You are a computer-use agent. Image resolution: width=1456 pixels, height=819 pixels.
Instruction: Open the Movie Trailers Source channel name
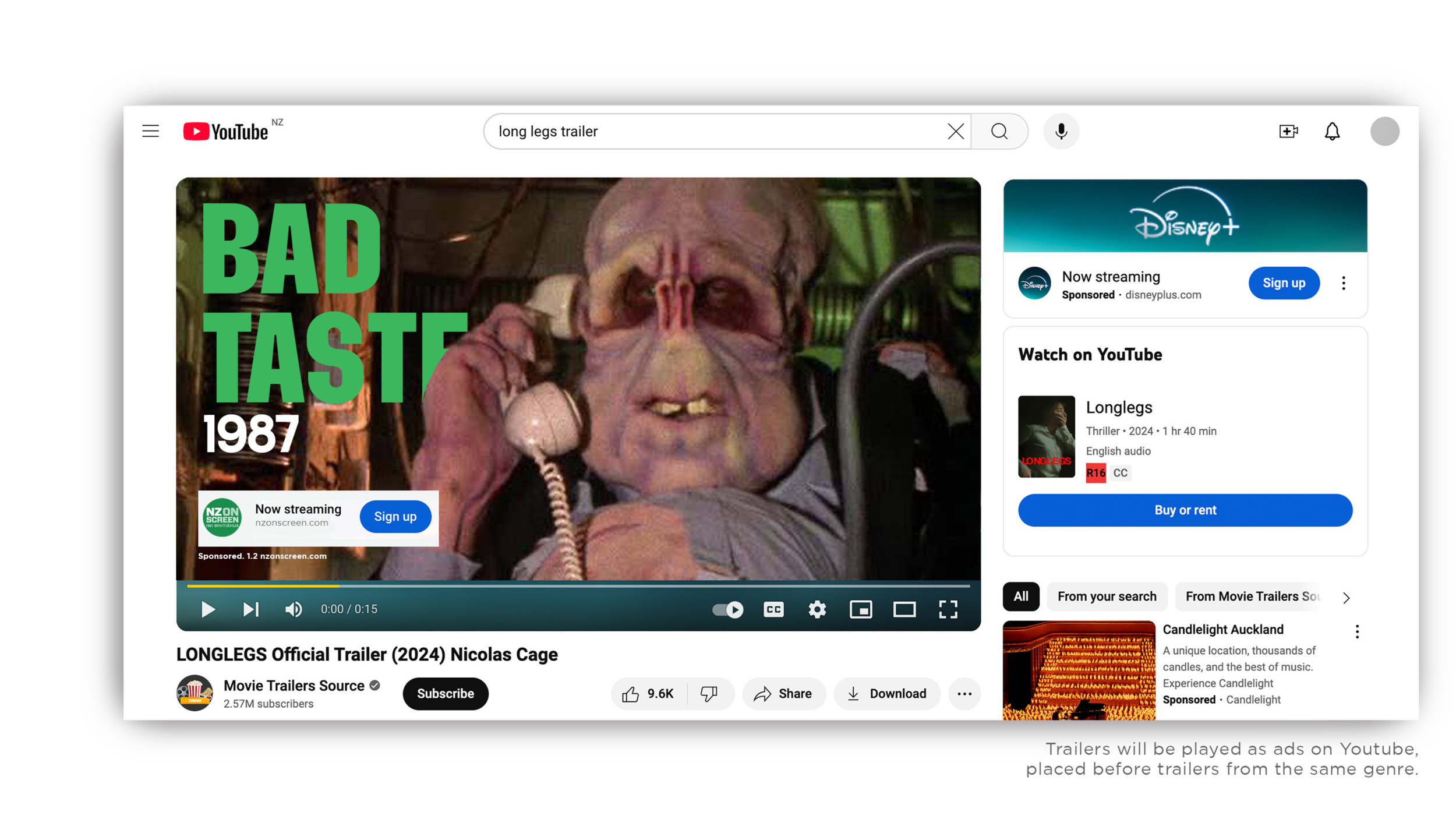pos(294,686)
